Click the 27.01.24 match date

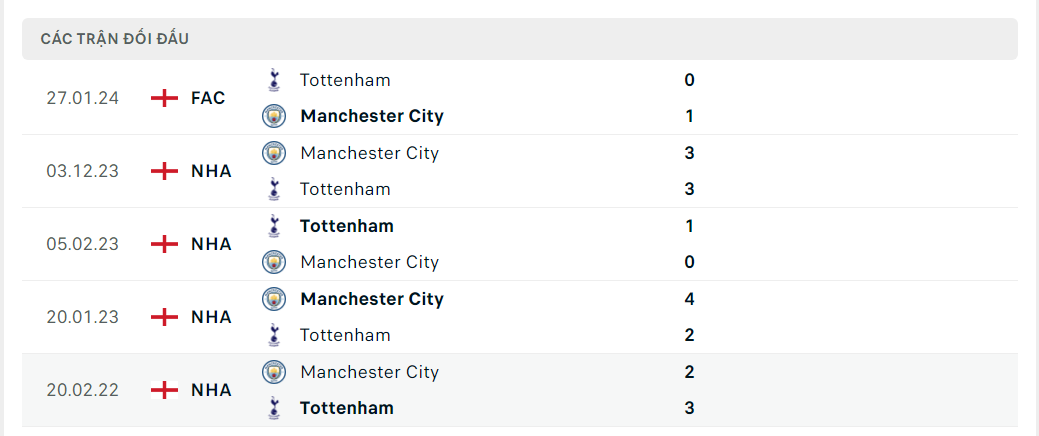(82, 98)
